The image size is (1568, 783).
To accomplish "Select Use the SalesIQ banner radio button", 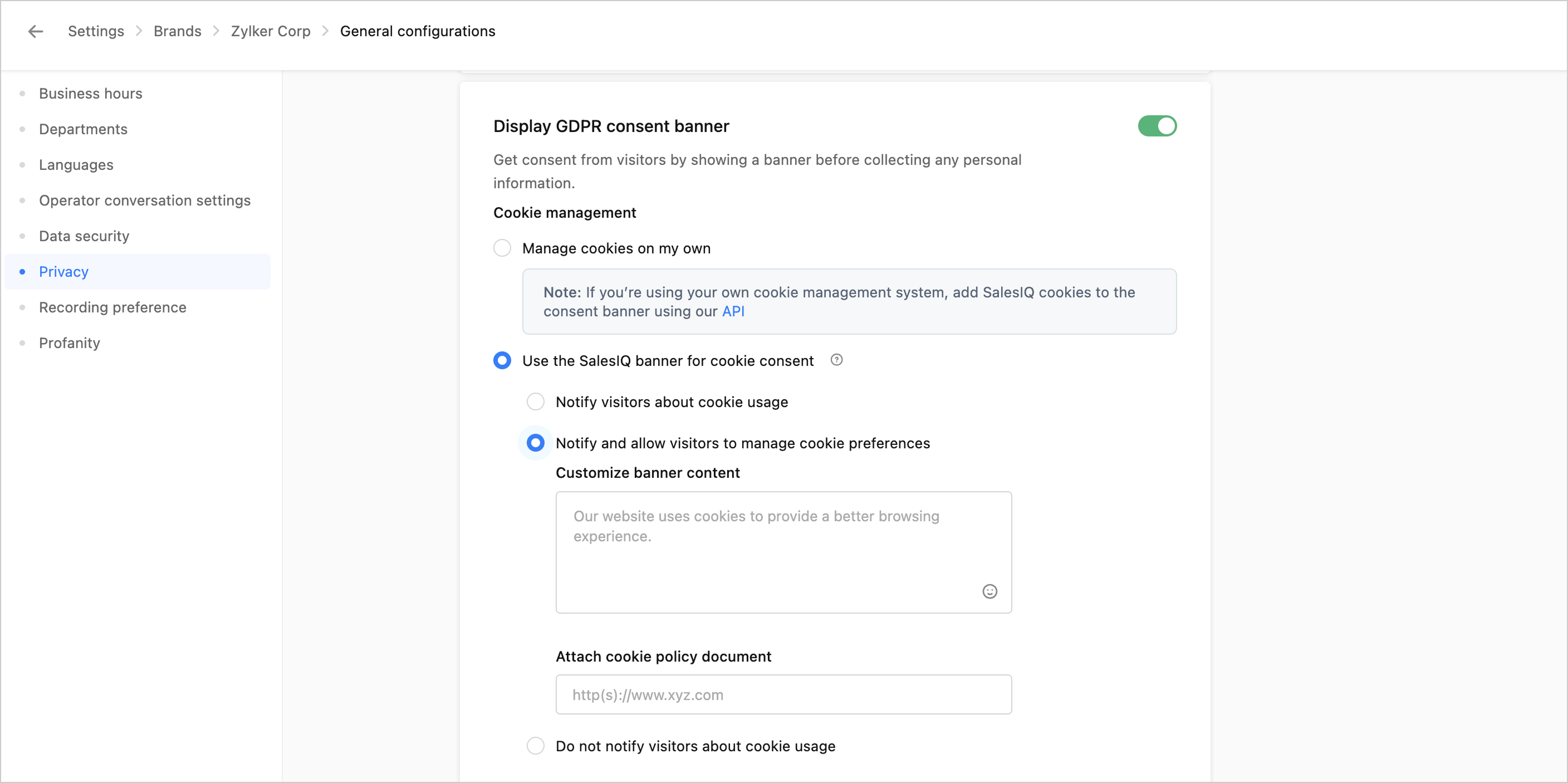I will tap(502, 360).
